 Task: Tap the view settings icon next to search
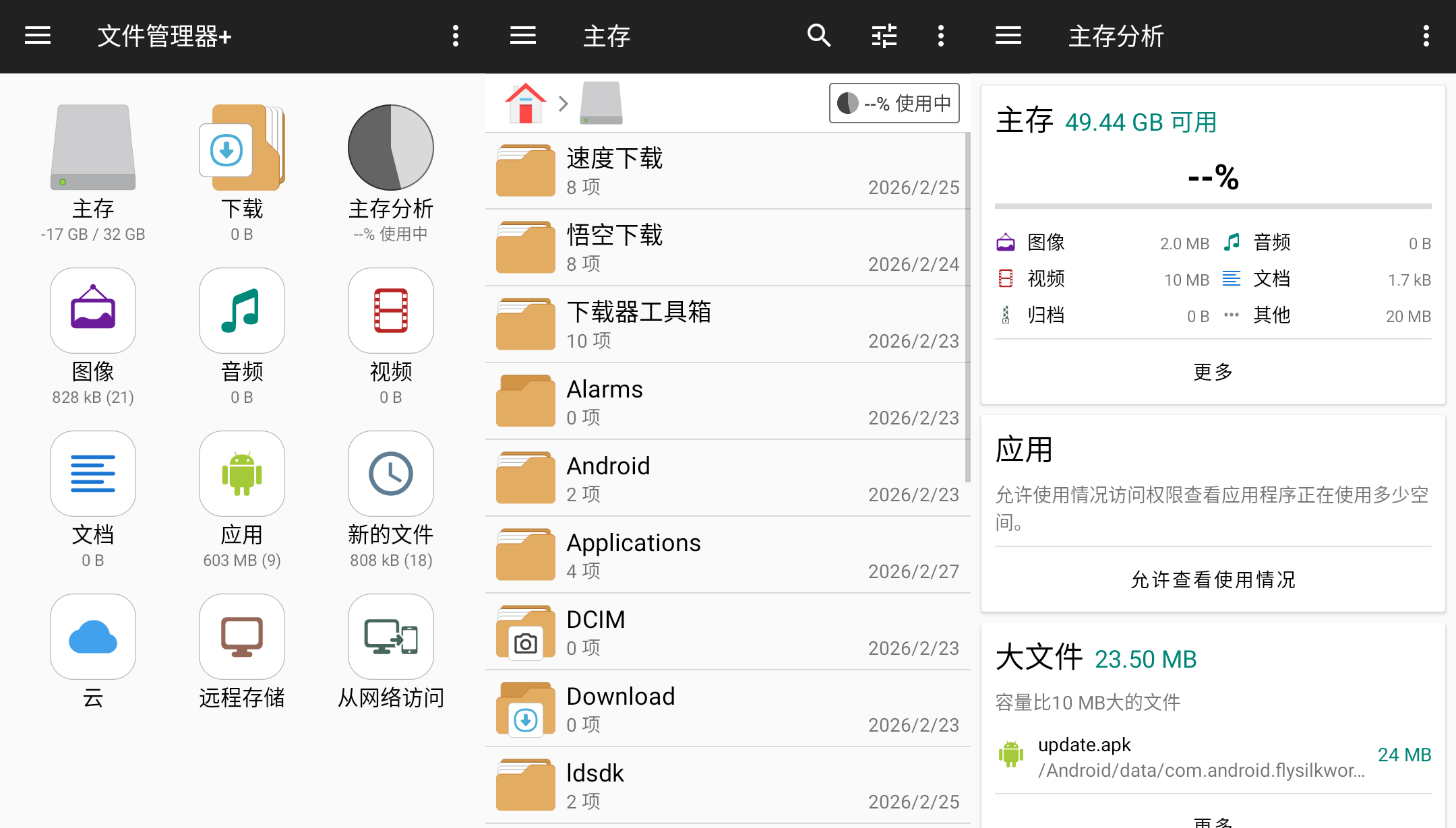[x=883, y=36]
